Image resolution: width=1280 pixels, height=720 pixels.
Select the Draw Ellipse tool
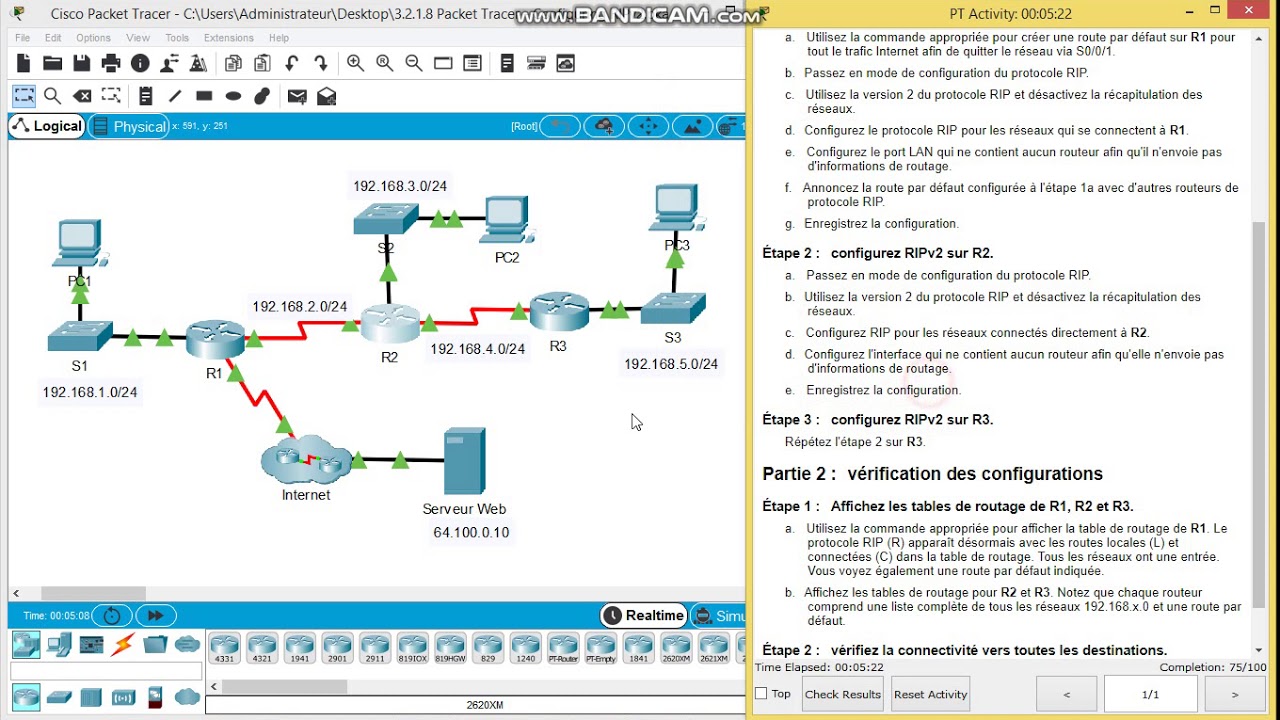click(233, 96)
